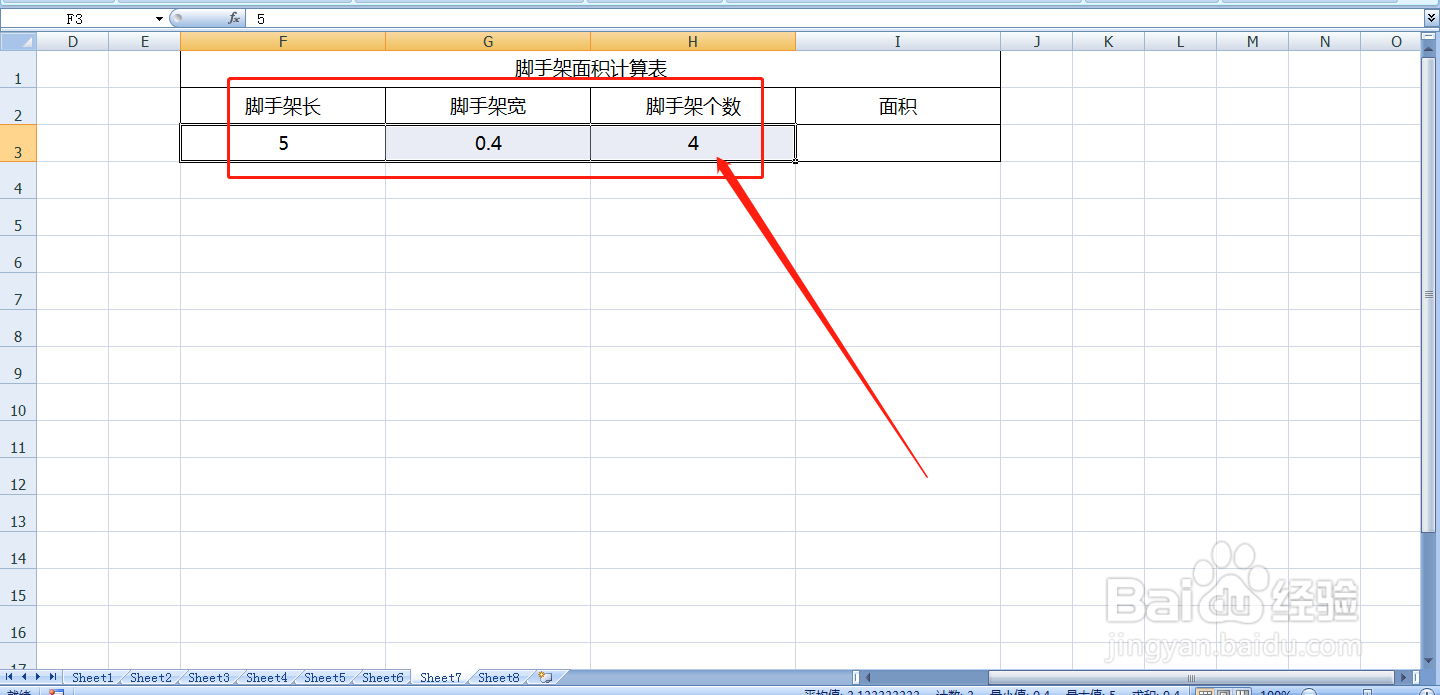Click the 脚手架长 header cell
This screenshot has width=1440, height=695.
pyautogui.click(x=283, y=106)
